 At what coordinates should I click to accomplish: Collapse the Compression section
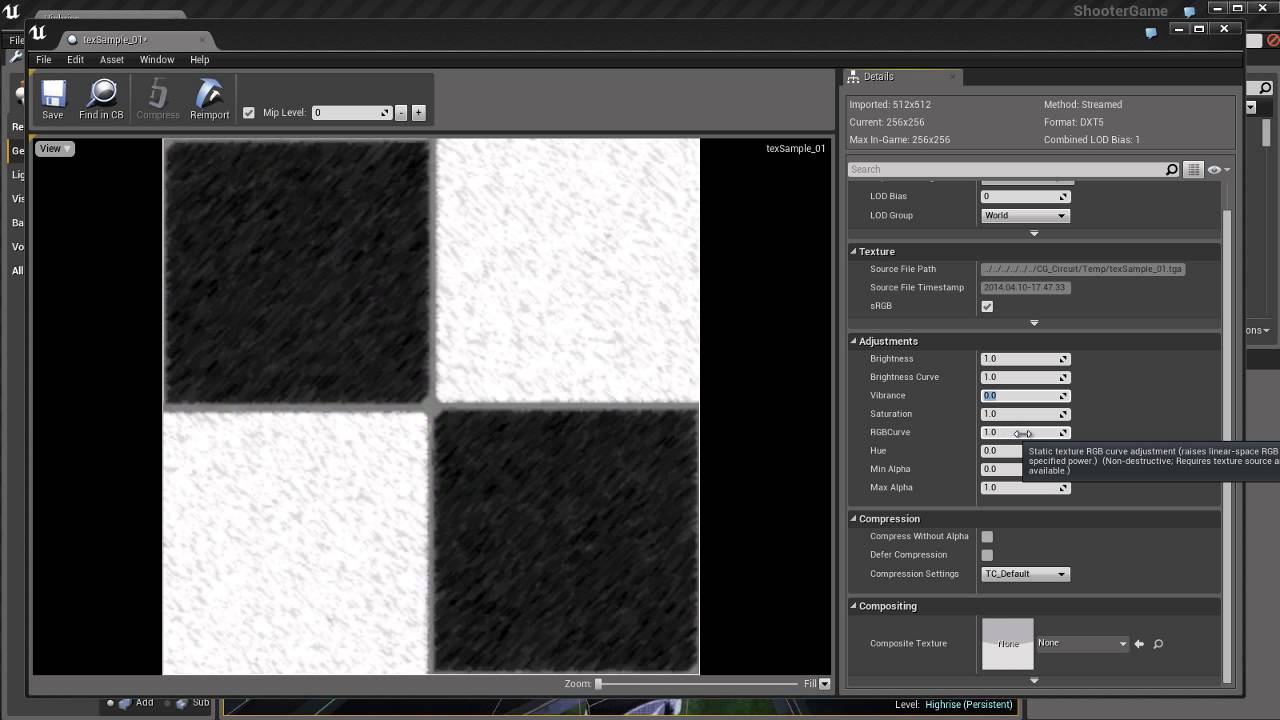(853, 519)
